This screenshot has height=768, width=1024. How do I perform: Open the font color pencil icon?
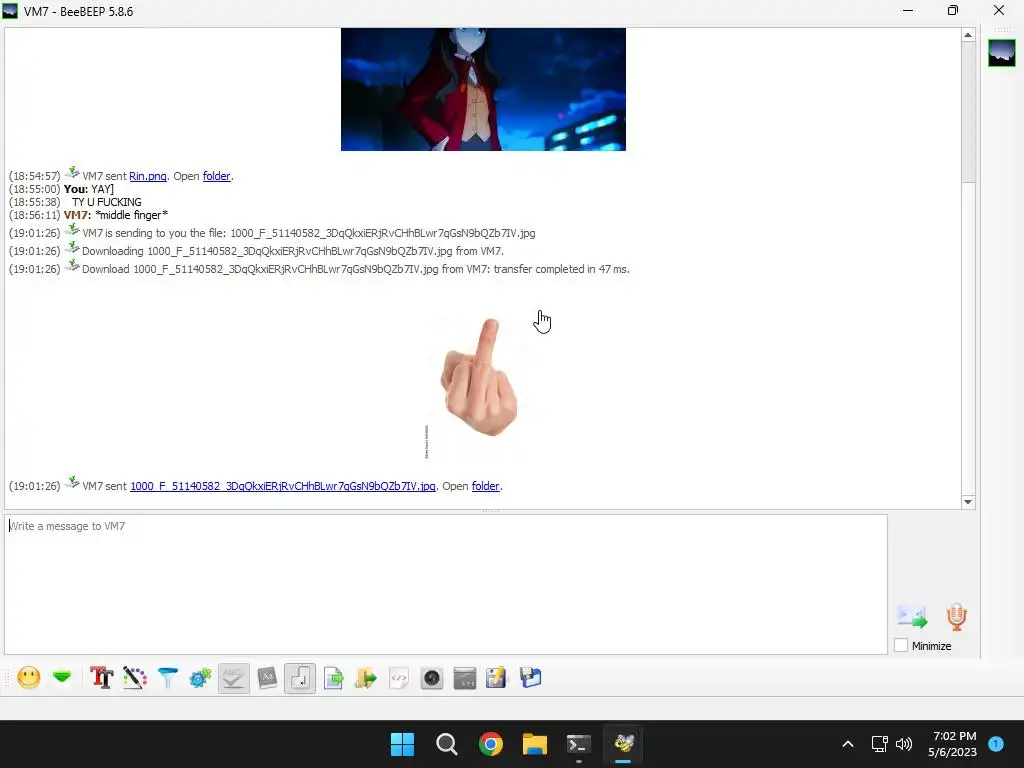(x=135, y=678)
